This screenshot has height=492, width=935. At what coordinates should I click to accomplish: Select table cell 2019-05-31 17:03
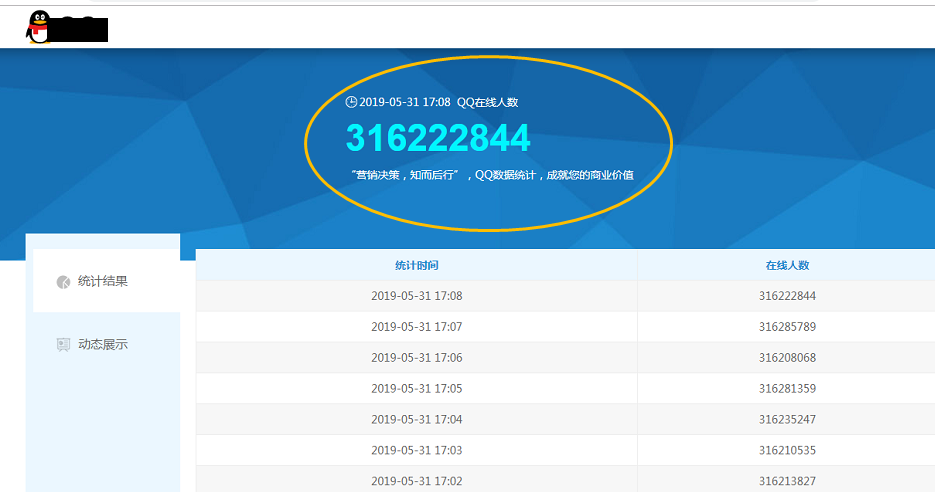[x=417, y=450]
